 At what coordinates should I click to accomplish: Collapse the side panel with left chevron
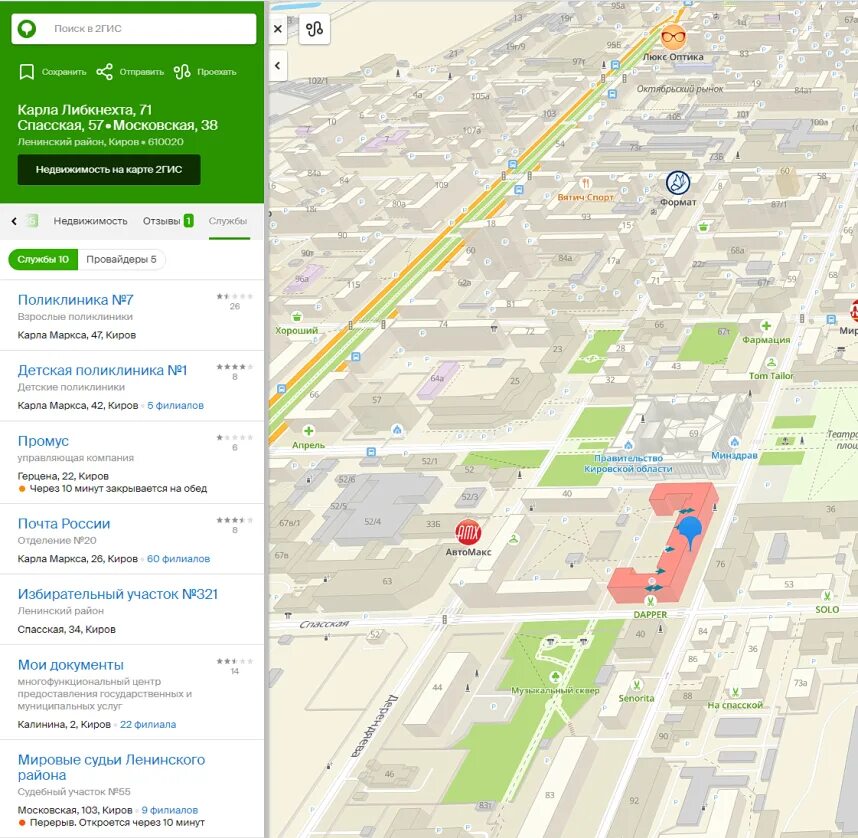coord(278,66)
